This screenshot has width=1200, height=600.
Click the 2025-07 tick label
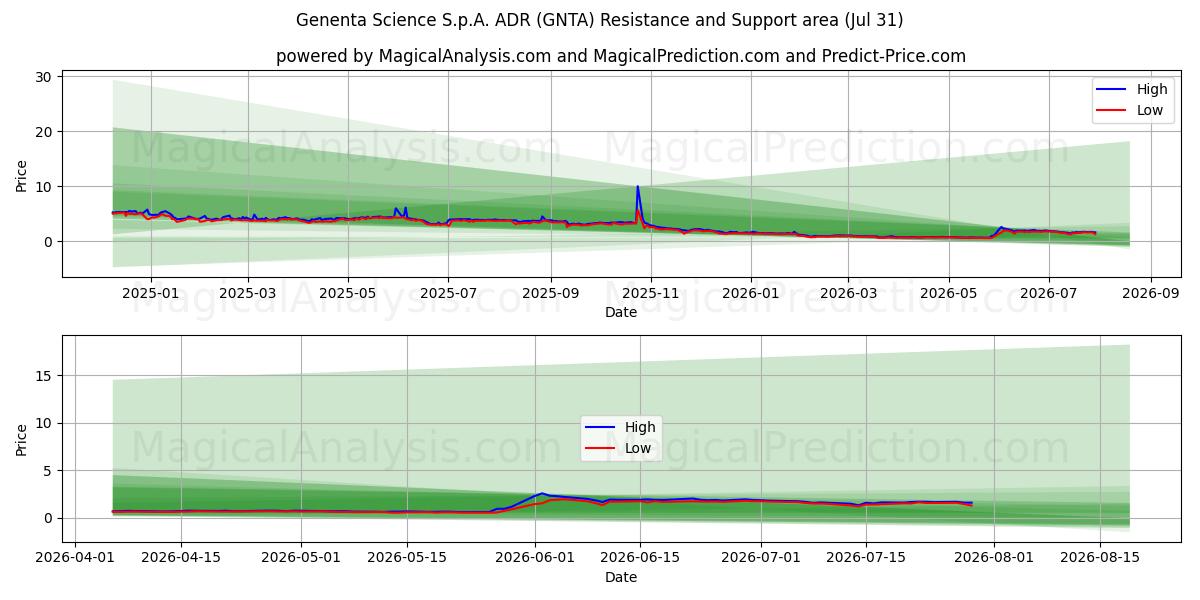point(447,293)
